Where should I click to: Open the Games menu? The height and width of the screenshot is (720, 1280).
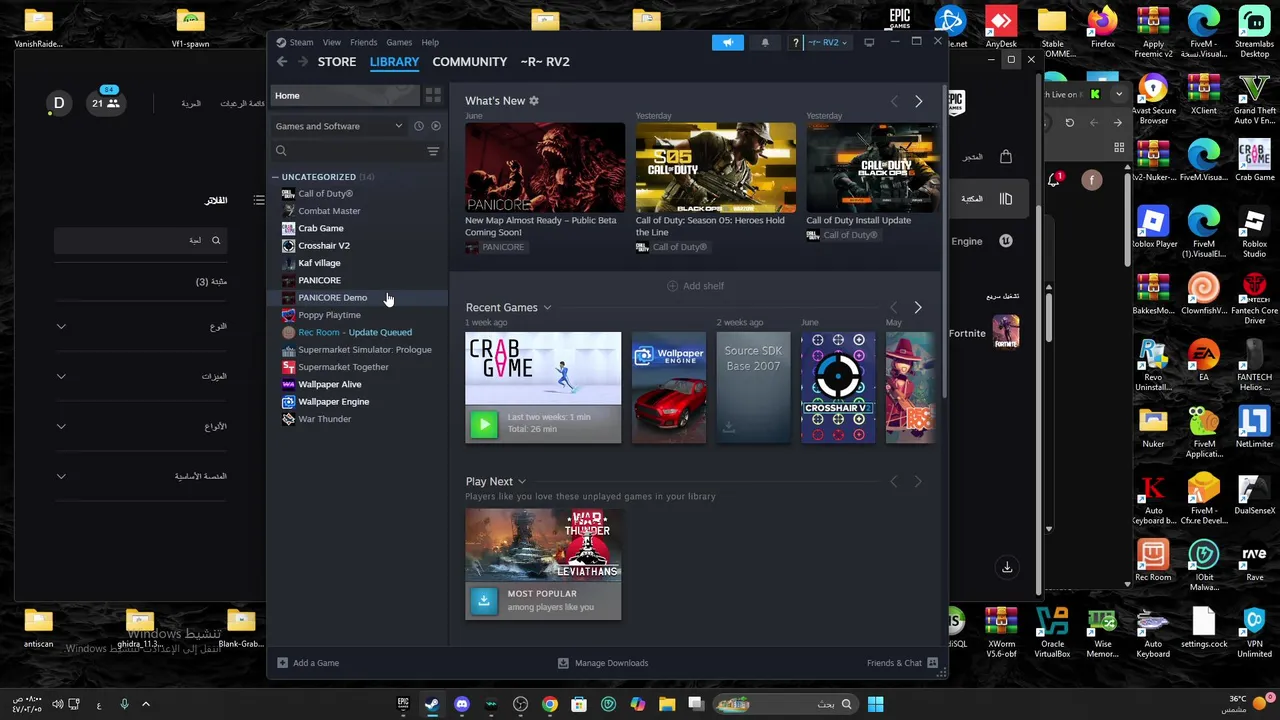tap(399, 42)
